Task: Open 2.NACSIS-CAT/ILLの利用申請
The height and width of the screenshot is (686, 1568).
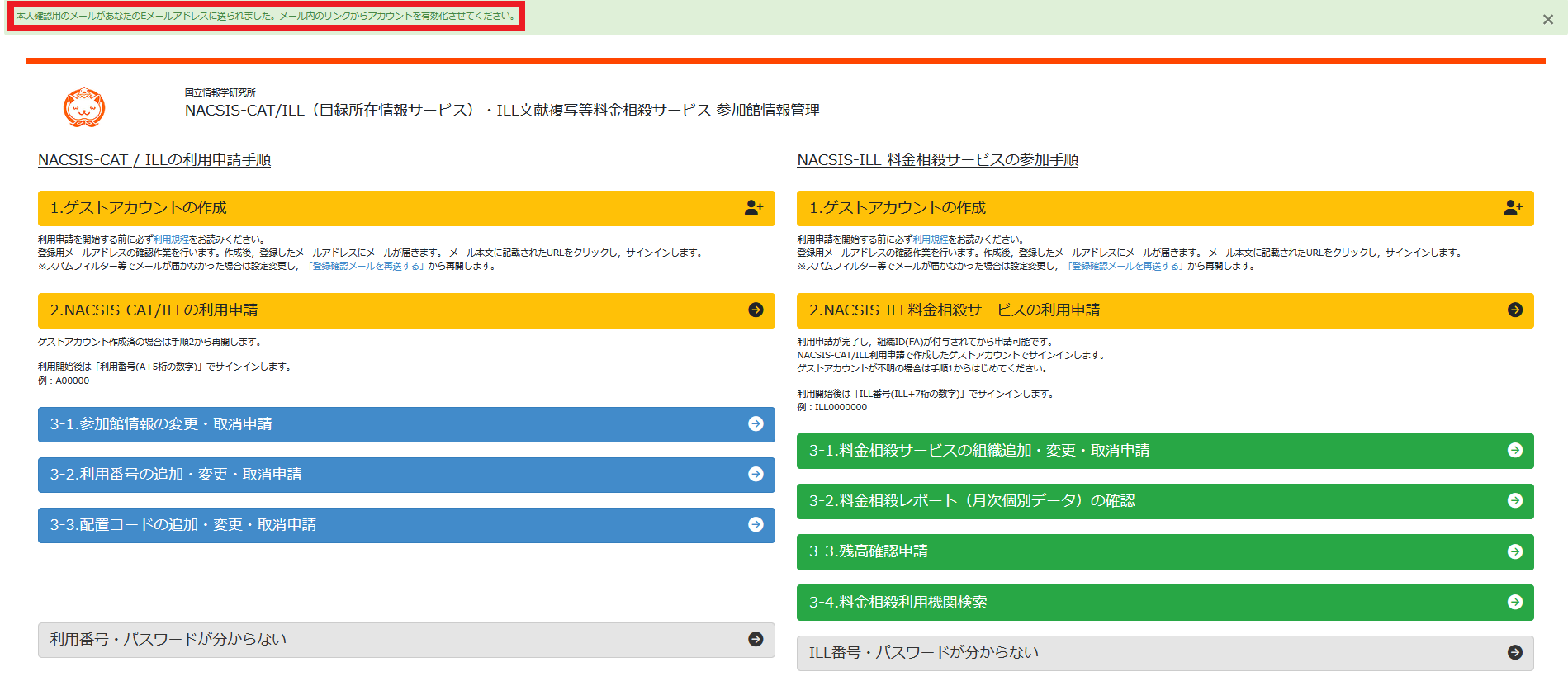Action: (406, 310)
